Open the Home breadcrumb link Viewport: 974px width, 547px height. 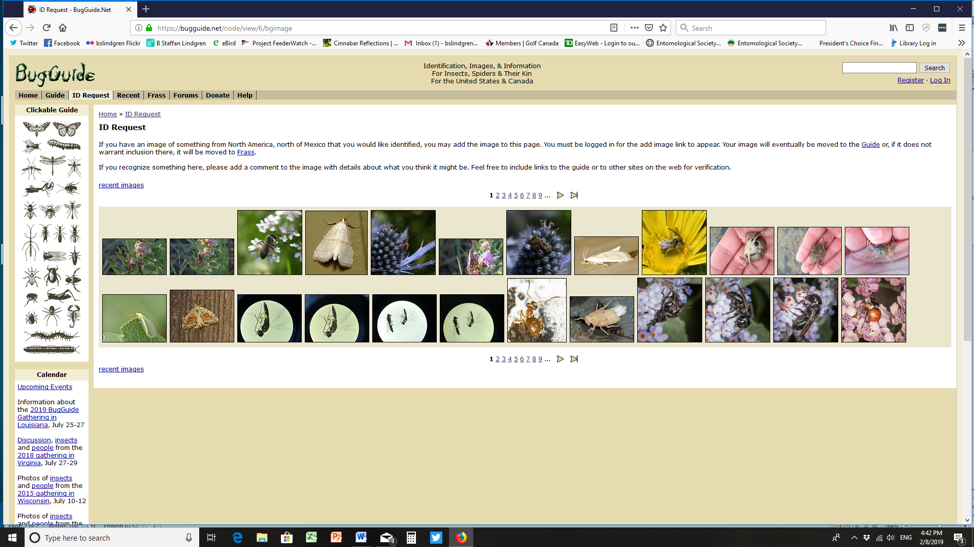pos(107,114)
